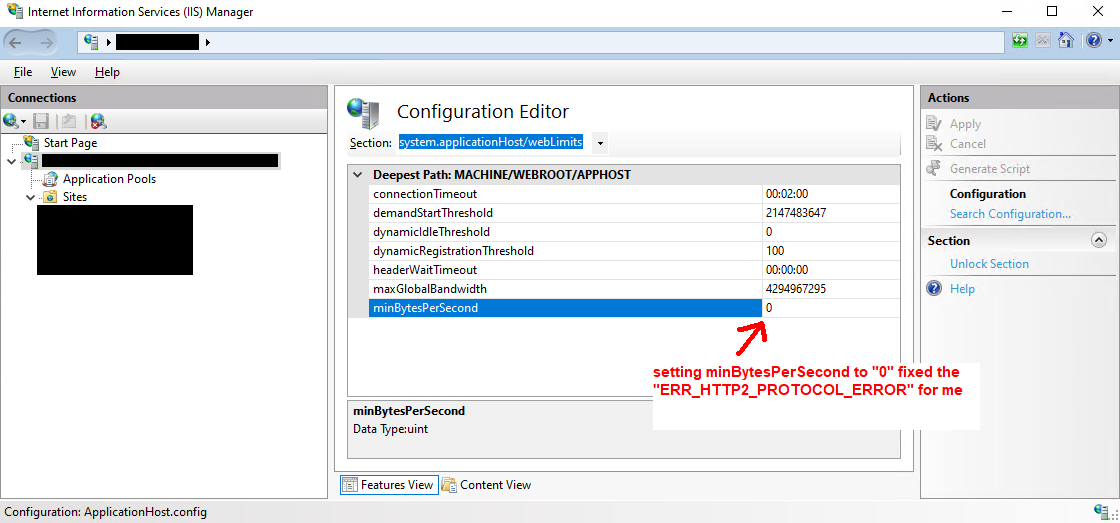Image resolution: width=1120 pixels, height=523 pixels.
Task: Click the Delete Connection icon with red X
Action: (98, 121)
